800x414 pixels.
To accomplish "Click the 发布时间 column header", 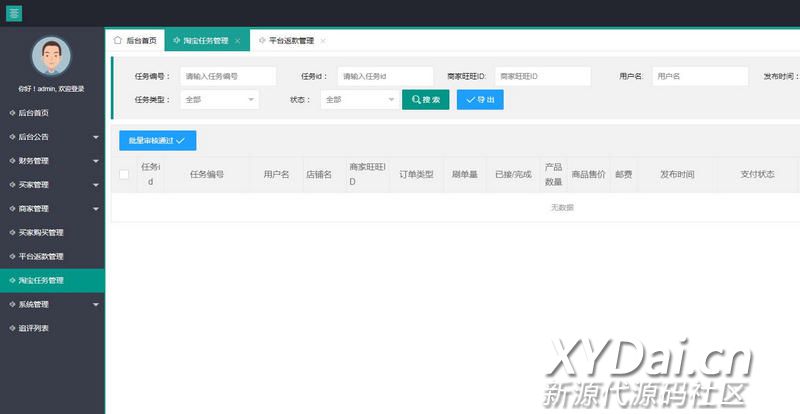I will click(x=677, y=174).
